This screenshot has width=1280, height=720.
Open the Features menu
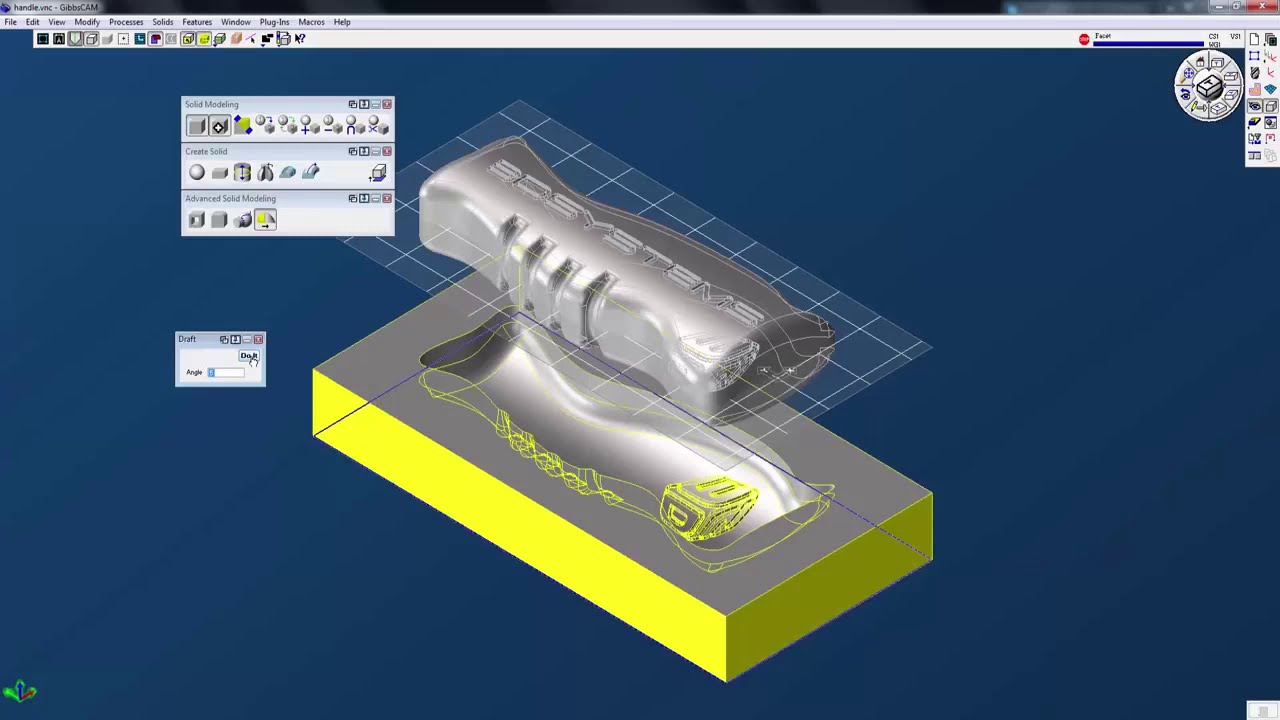197,22
